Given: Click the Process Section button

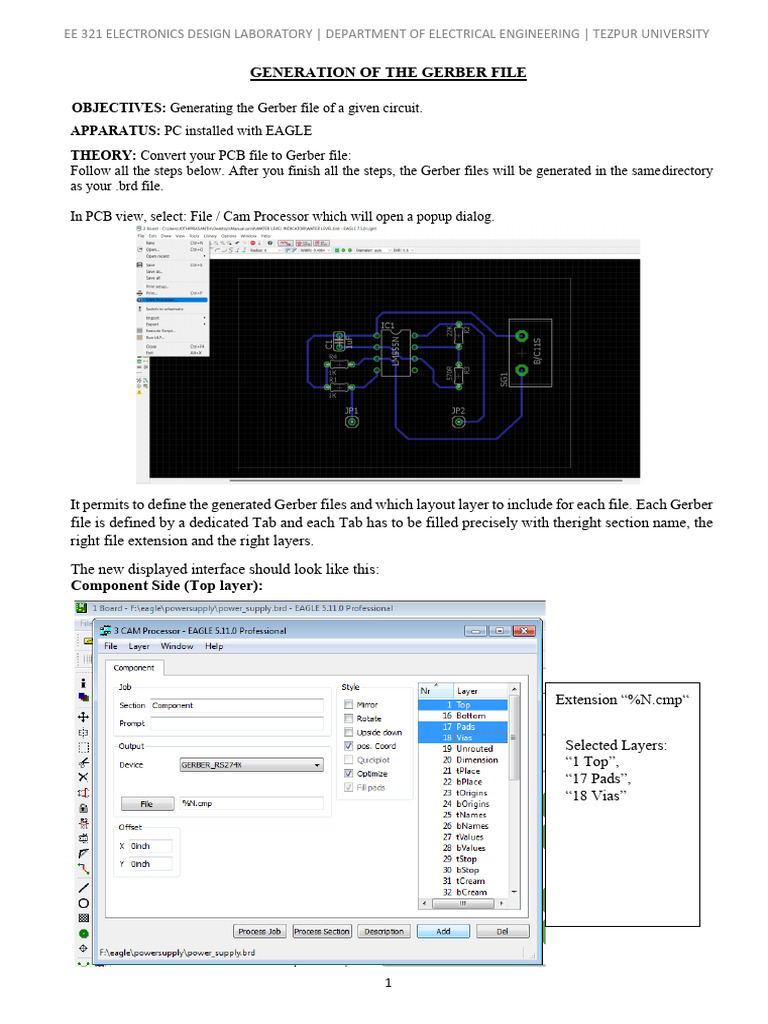Looking at the screenshot, I should tap(322, 931).
